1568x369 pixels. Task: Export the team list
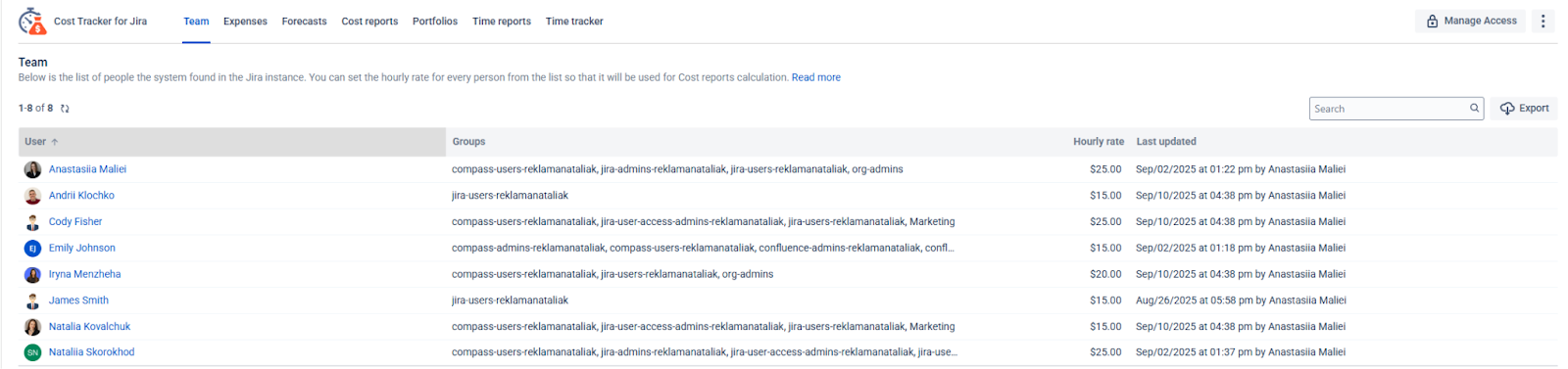[1525, 109]
